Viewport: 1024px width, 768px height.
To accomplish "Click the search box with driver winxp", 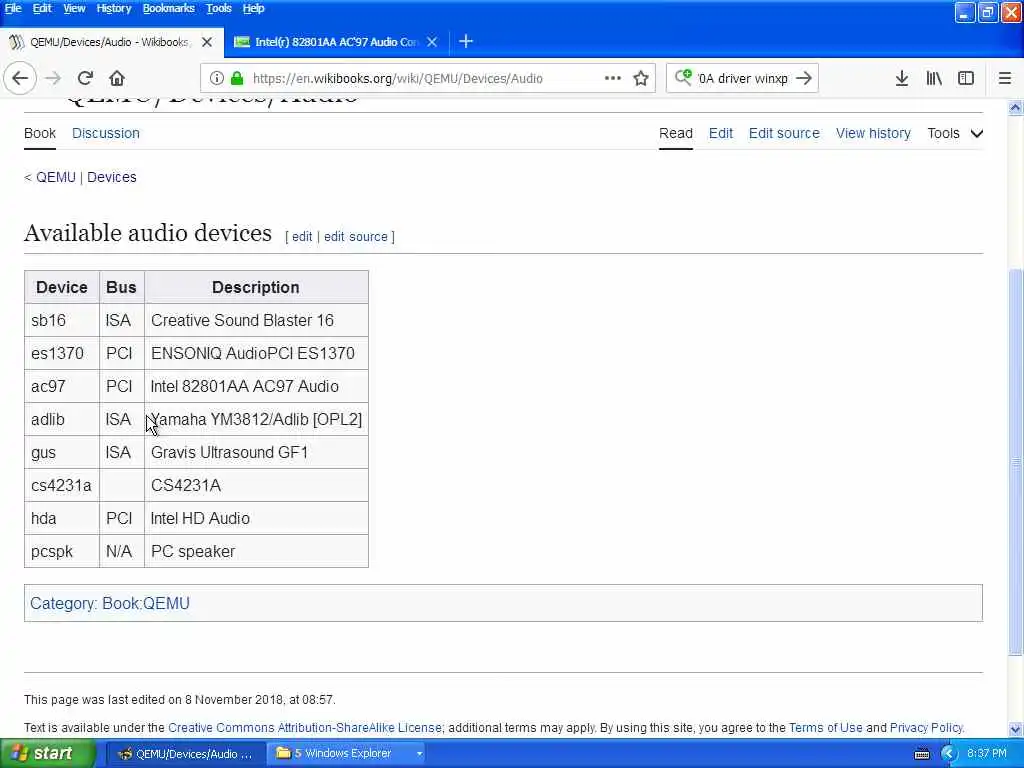I will 743,78.
